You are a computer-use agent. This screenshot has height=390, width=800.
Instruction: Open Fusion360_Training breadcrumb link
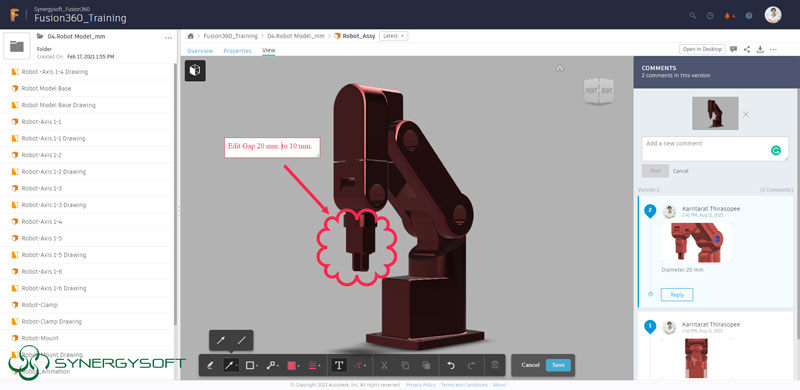230,36
